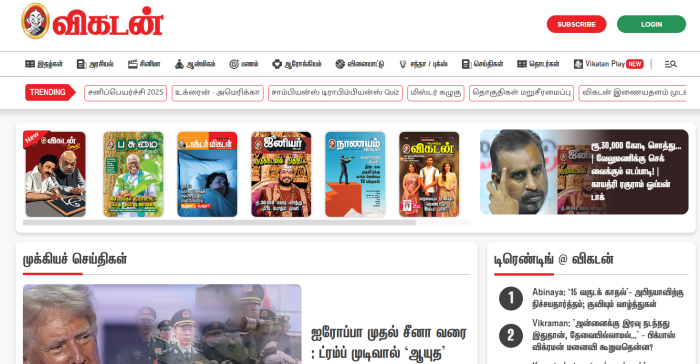700x364 pixels.
Task: Click the NEW badge beside Vikatan Play
Action: point(634,64)
